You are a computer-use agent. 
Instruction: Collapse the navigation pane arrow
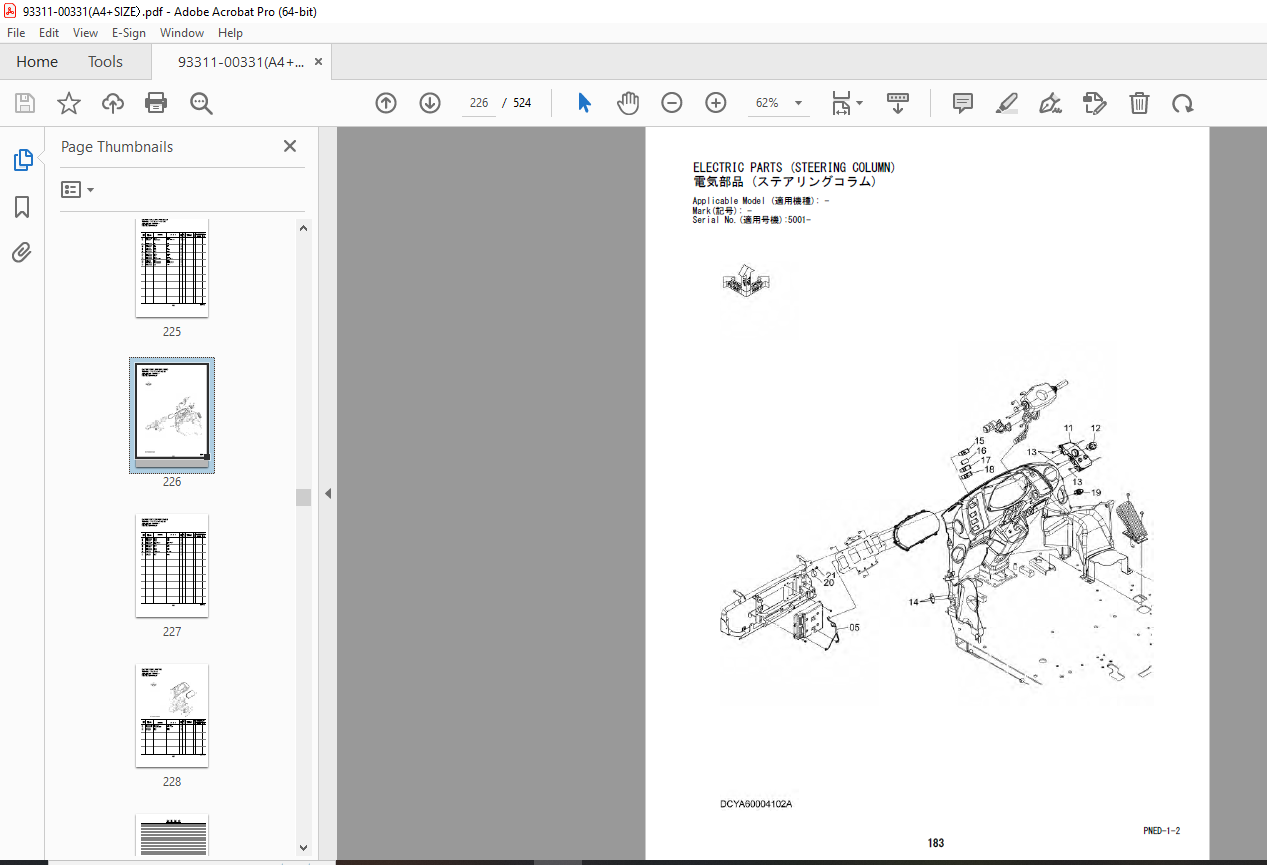click(x=327, y=493)
